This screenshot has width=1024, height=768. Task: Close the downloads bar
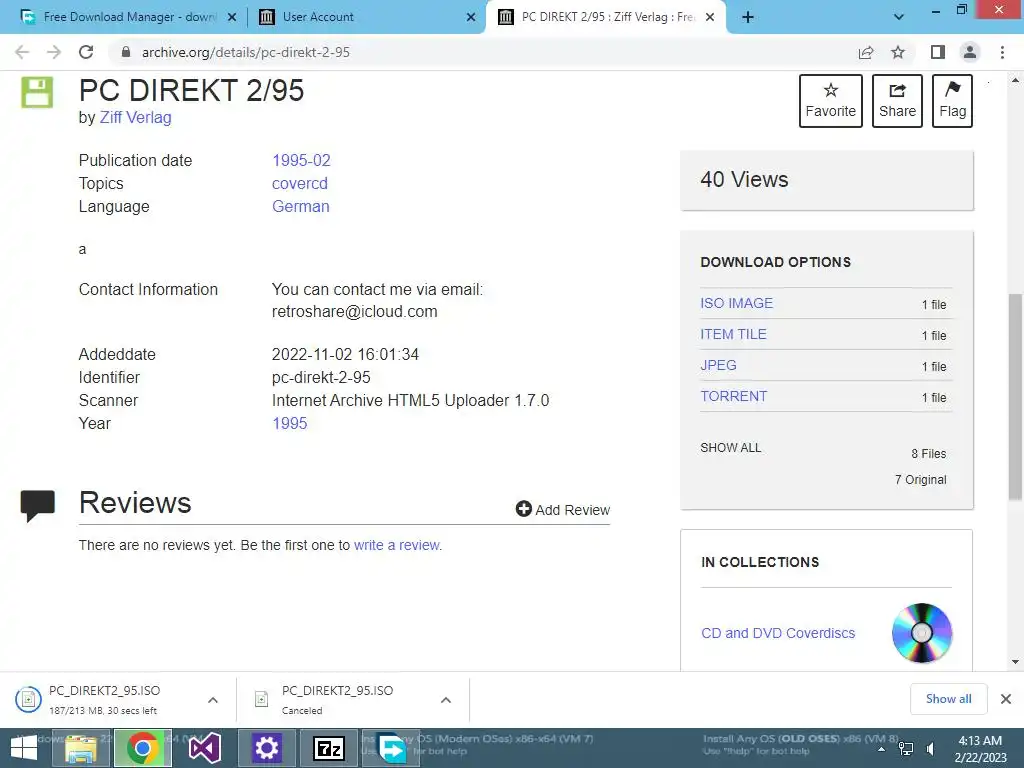[x=1006, y=699]
